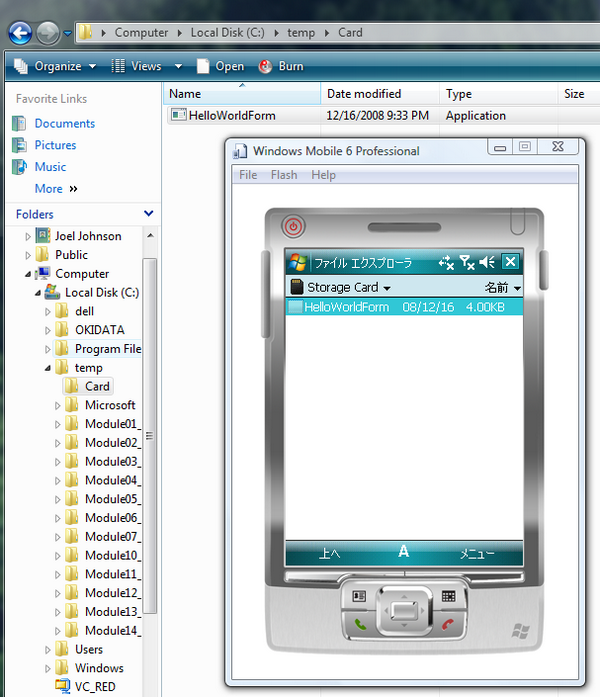Open the 名前 sort dropdown on mobile
600x697 pixels.
tap(502, 288)
